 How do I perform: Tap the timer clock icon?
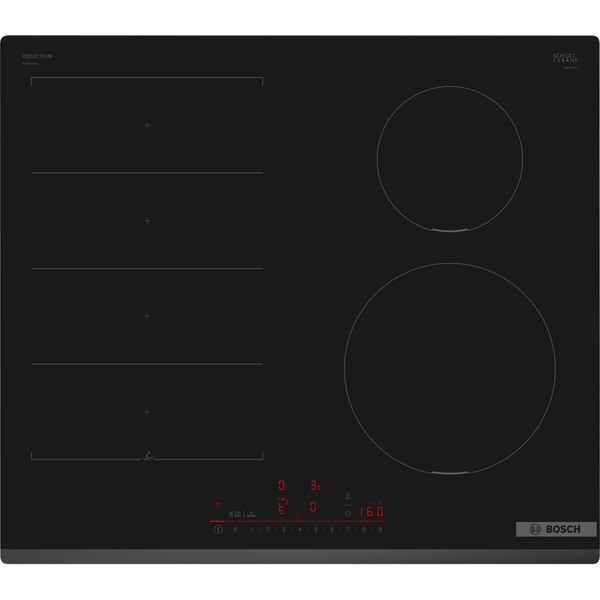pos(347,514)
